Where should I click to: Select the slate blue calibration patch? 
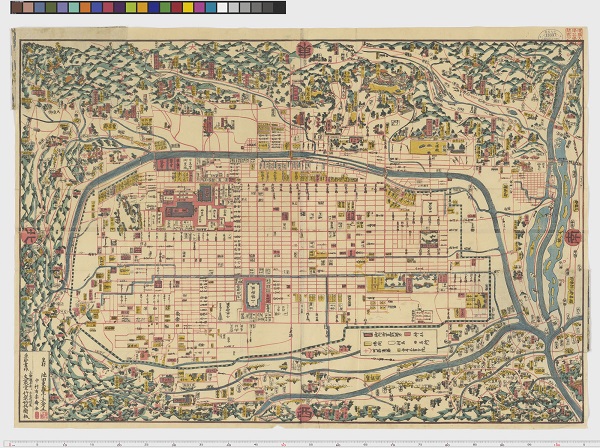40,8
